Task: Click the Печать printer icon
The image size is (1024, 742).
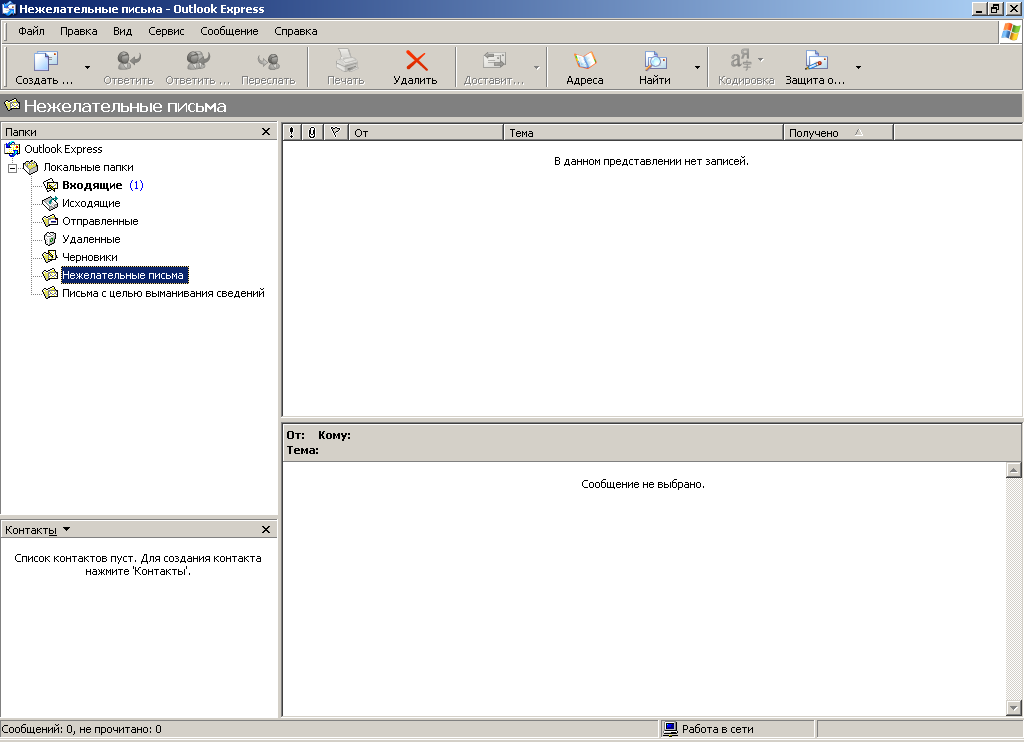Action: click(x=346, y=61)
